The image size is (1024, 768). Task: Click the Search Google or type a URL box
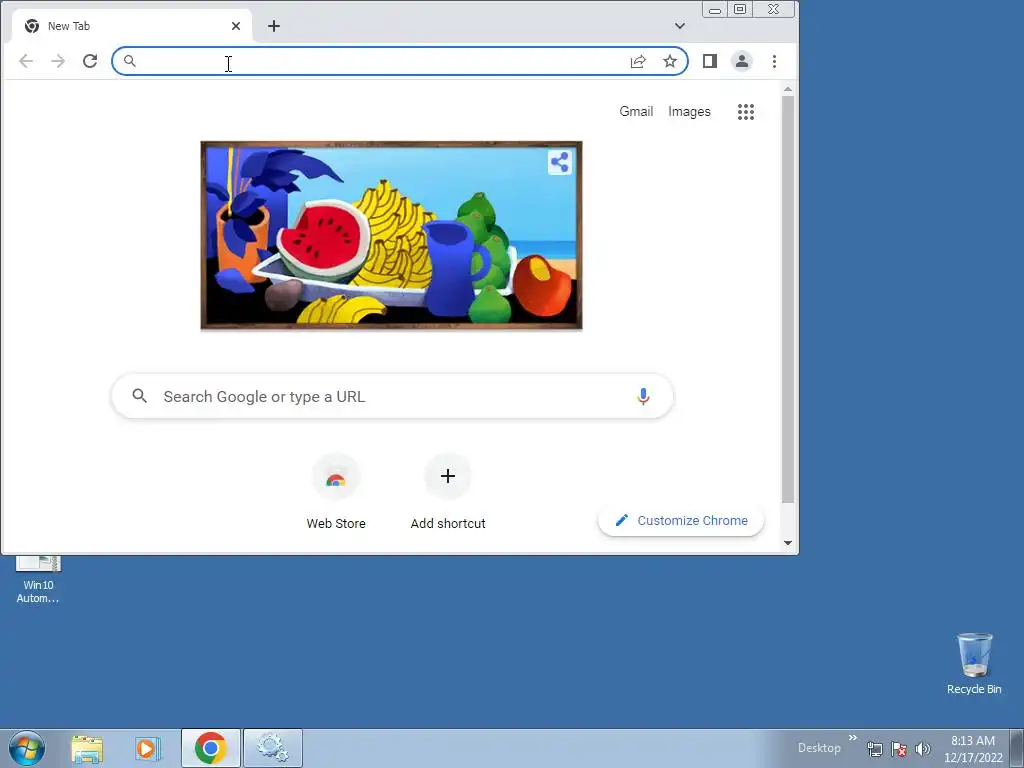coord(392,396)
